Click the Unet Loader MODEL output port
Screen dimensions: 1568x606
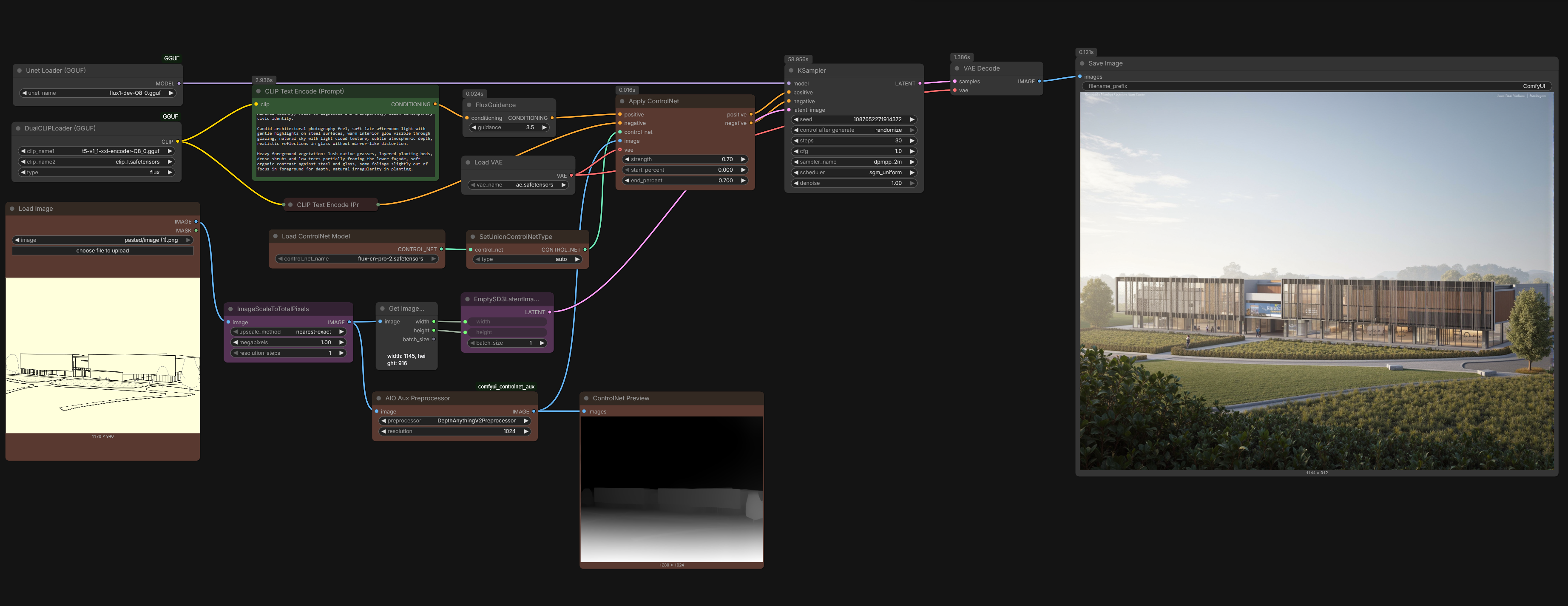178,83
